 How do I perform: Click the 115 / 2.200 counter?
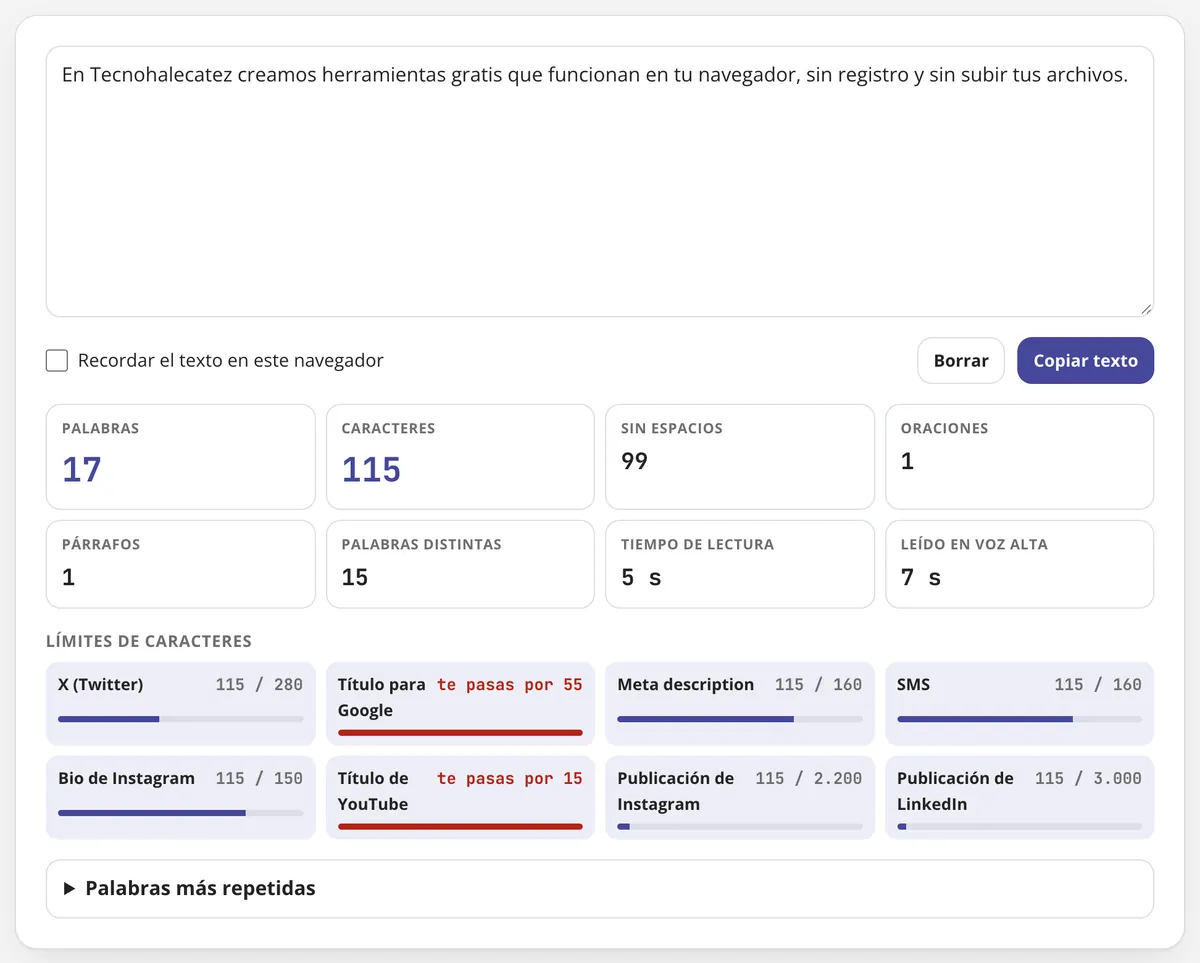pos(809,779)
